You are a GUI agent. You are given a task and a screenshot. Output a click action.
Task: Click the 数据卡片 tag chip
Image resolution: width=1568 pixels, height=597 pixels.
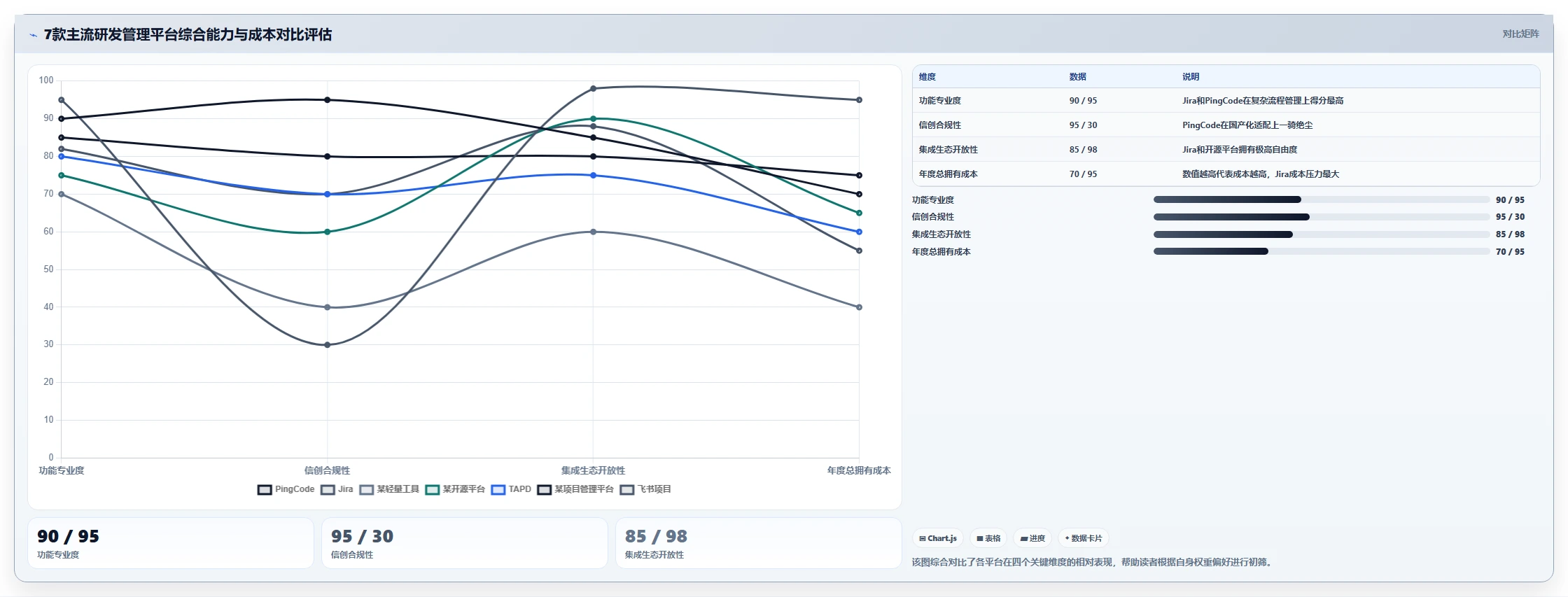coord(1084,538)
